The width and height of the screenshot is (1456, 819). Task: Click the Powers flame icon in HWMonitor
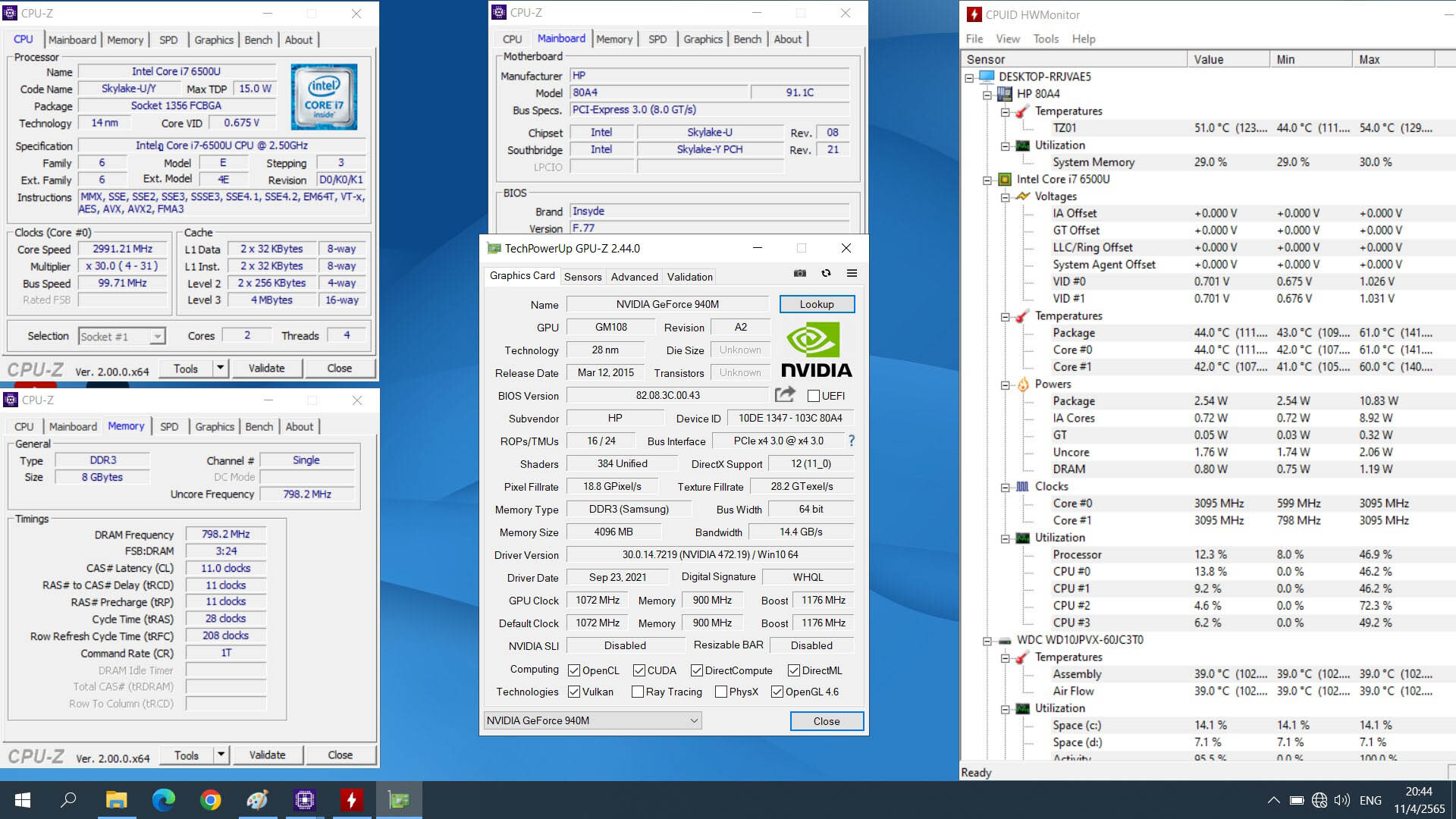click(1023, 384)
